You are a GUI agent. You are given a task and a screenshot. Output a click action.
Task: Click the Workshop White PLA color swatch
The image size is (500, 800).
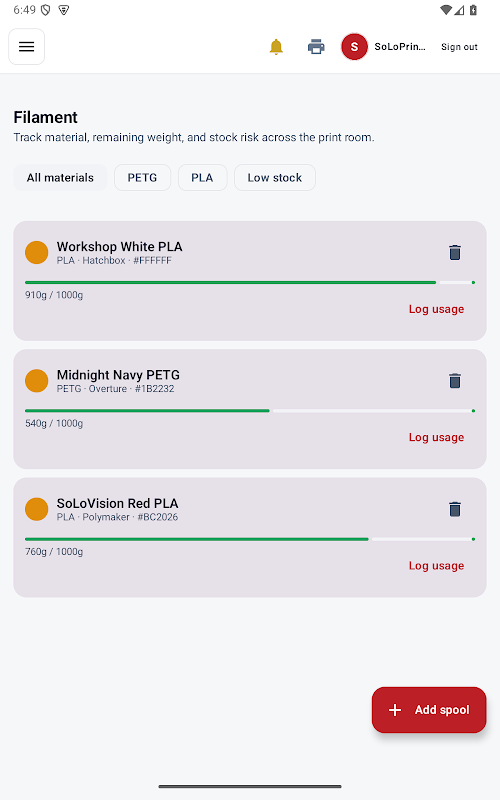(37, 253)
